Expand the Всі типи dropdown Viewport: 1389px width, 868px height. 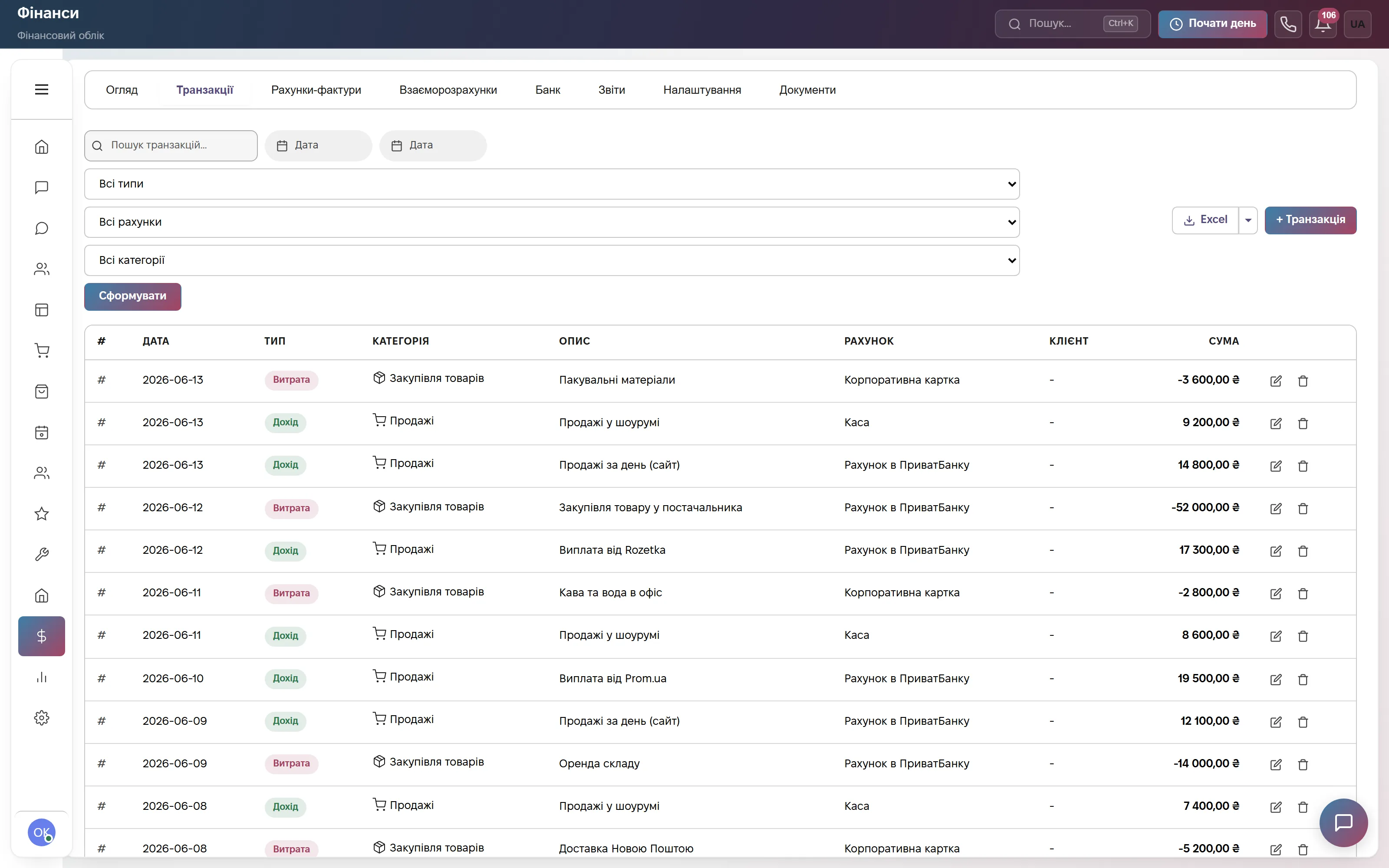tap(552, 184)
